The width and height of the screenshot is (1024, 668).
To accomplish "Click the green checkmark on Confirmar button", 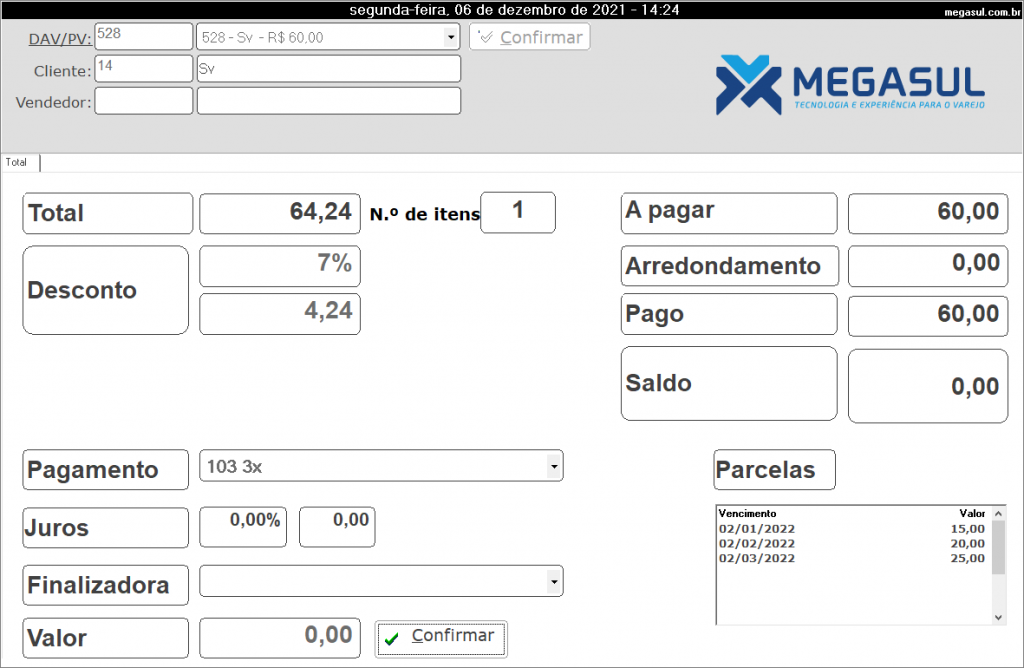I will coord(392,638).
